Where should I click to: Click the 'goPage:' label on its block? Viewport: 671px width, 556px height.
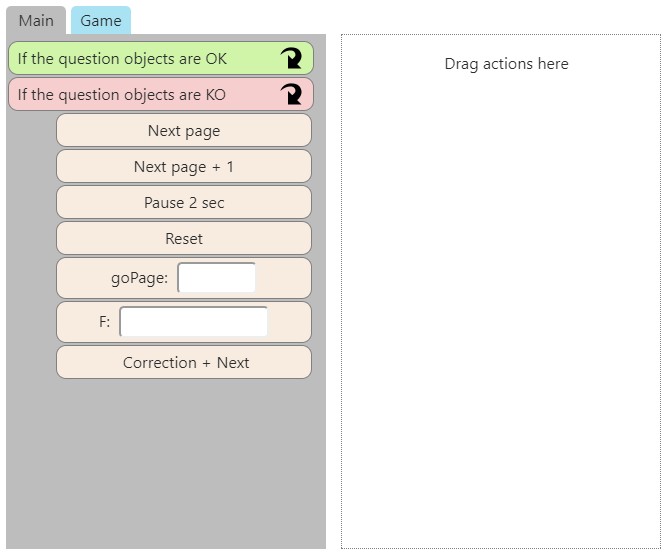tap(139, 278)
